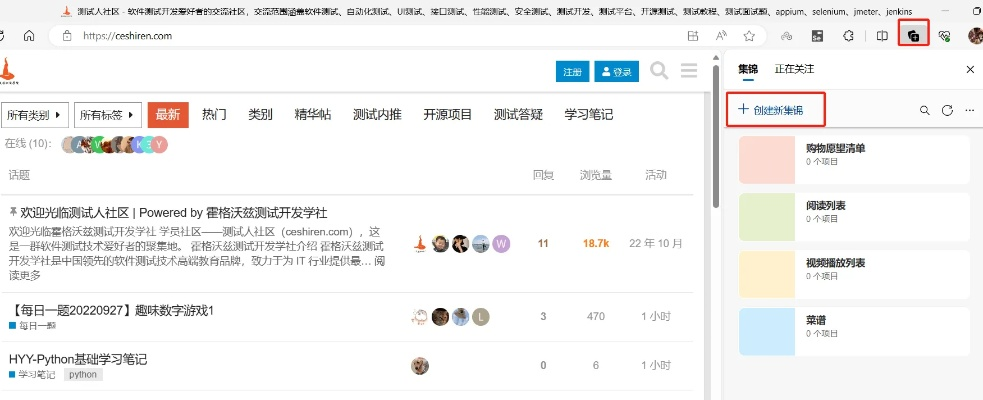Switch to the 正在关注 tab
983x400 pixels.
point(794,69)
